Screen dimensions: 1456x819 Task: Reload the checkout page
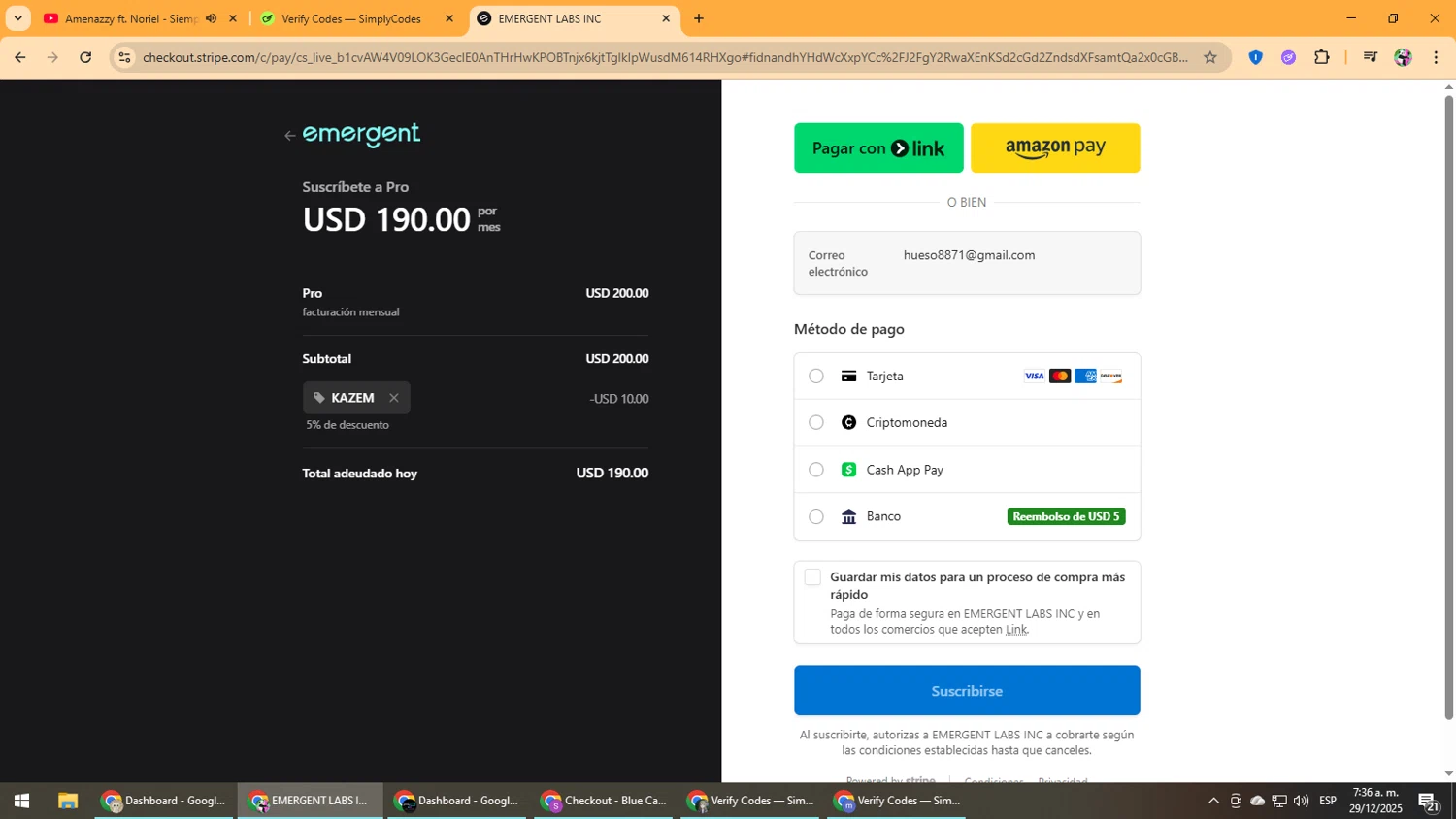(85, 57)
